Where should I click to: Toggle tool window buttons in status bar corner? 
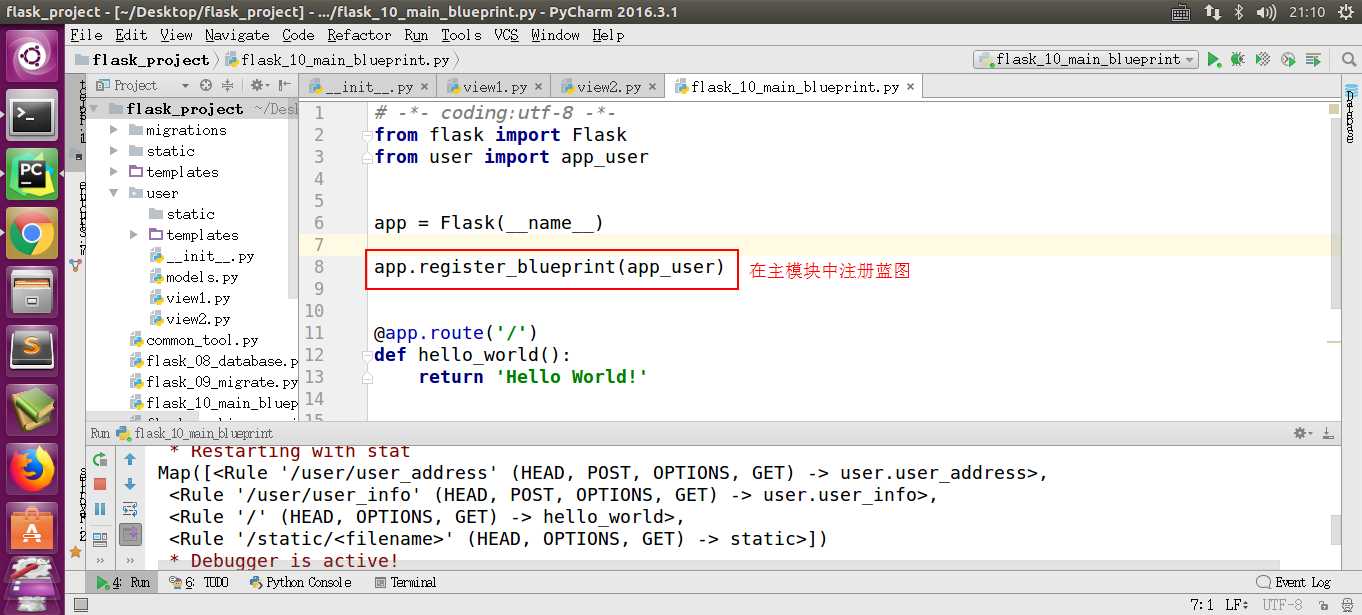click(80, 605)
